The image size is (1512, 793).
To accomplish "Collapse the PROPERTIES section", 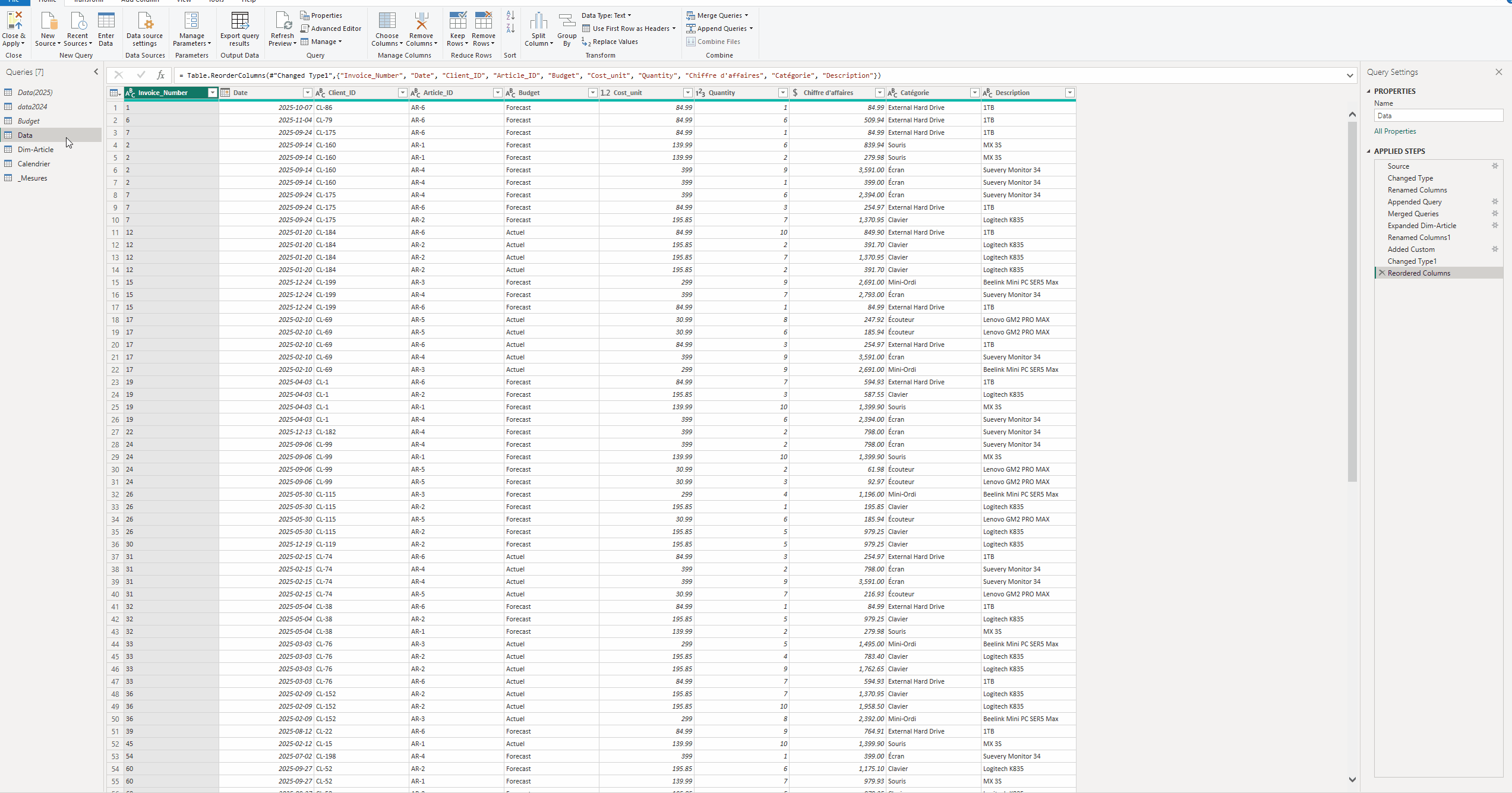I will point(1369,91).
